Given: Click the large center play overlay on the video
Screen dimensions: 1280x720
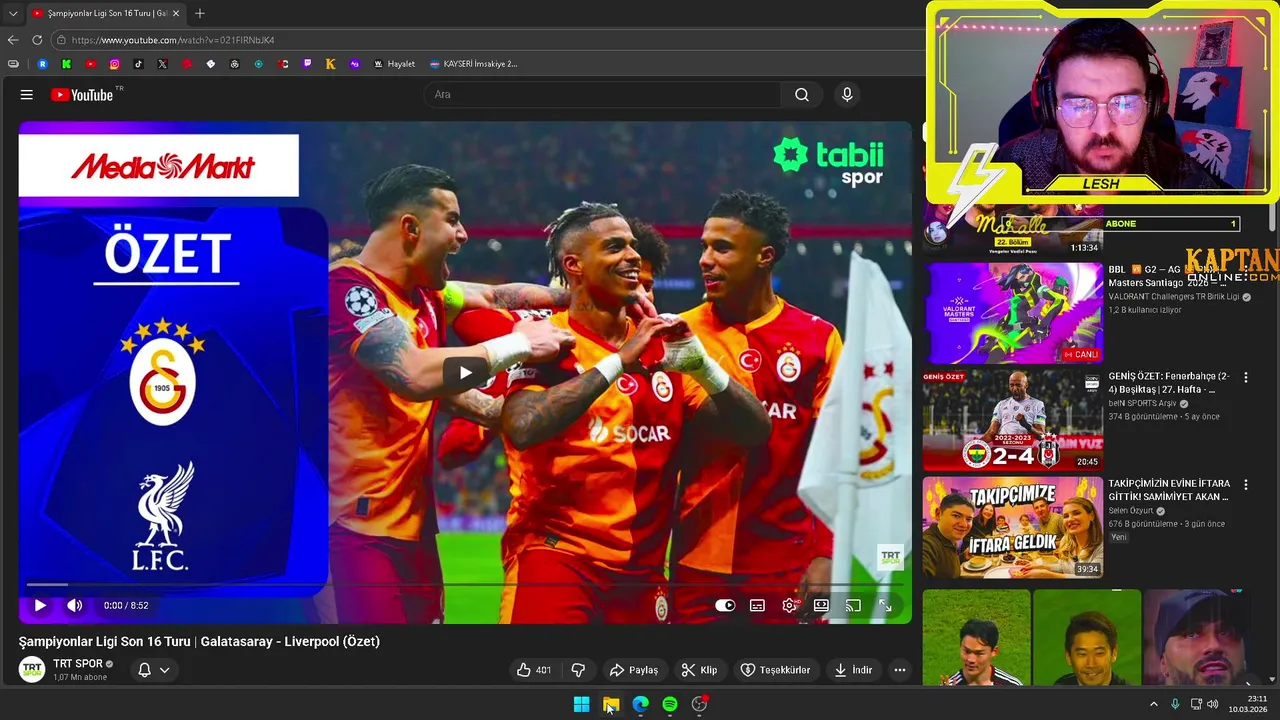Looking at the screenshot, I should (x=465, y=373).
